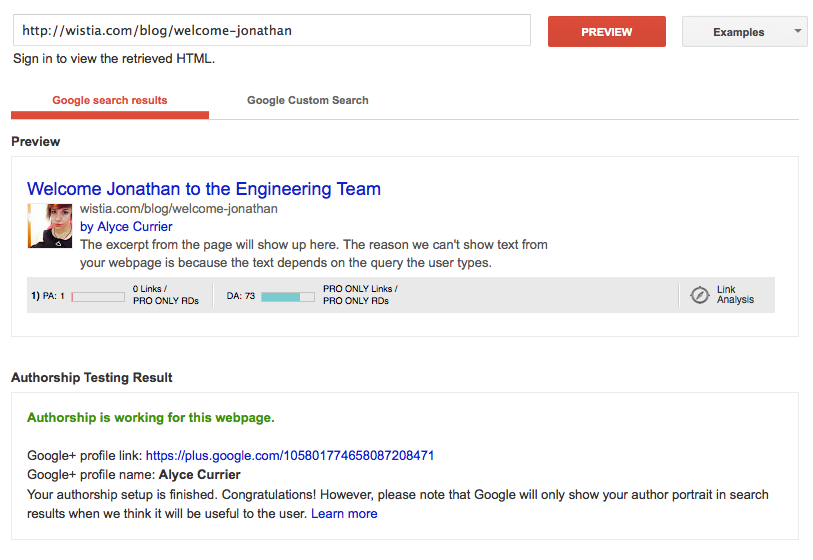Click the wistia.com/blog/welcome-jonathan result URL

coord(178,209)
